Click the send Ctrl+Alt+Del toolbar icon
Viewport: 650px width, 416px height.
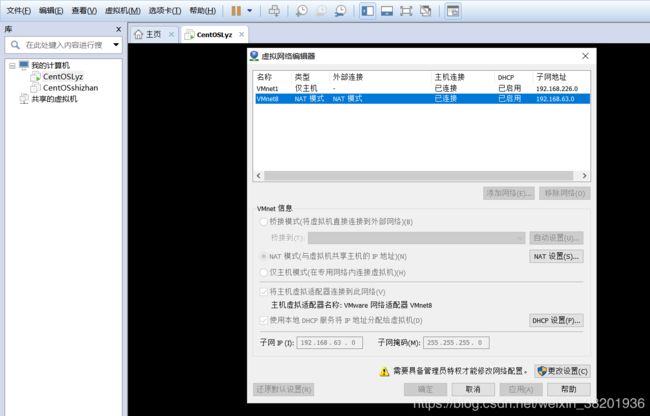[274, 11]
